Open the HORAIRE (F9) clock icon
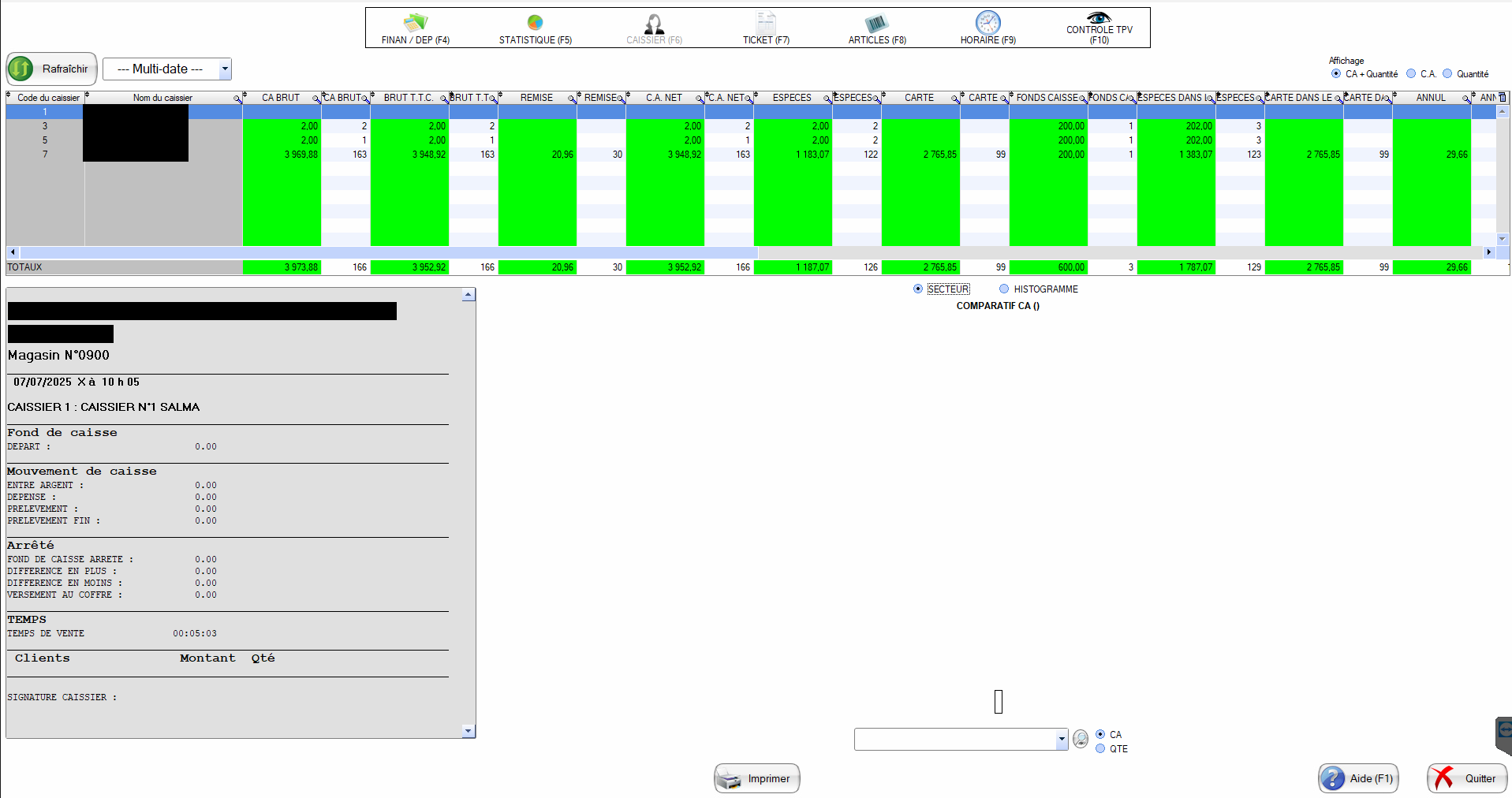The height and width of the screenshot is (798, 1512). click(987, 23)
